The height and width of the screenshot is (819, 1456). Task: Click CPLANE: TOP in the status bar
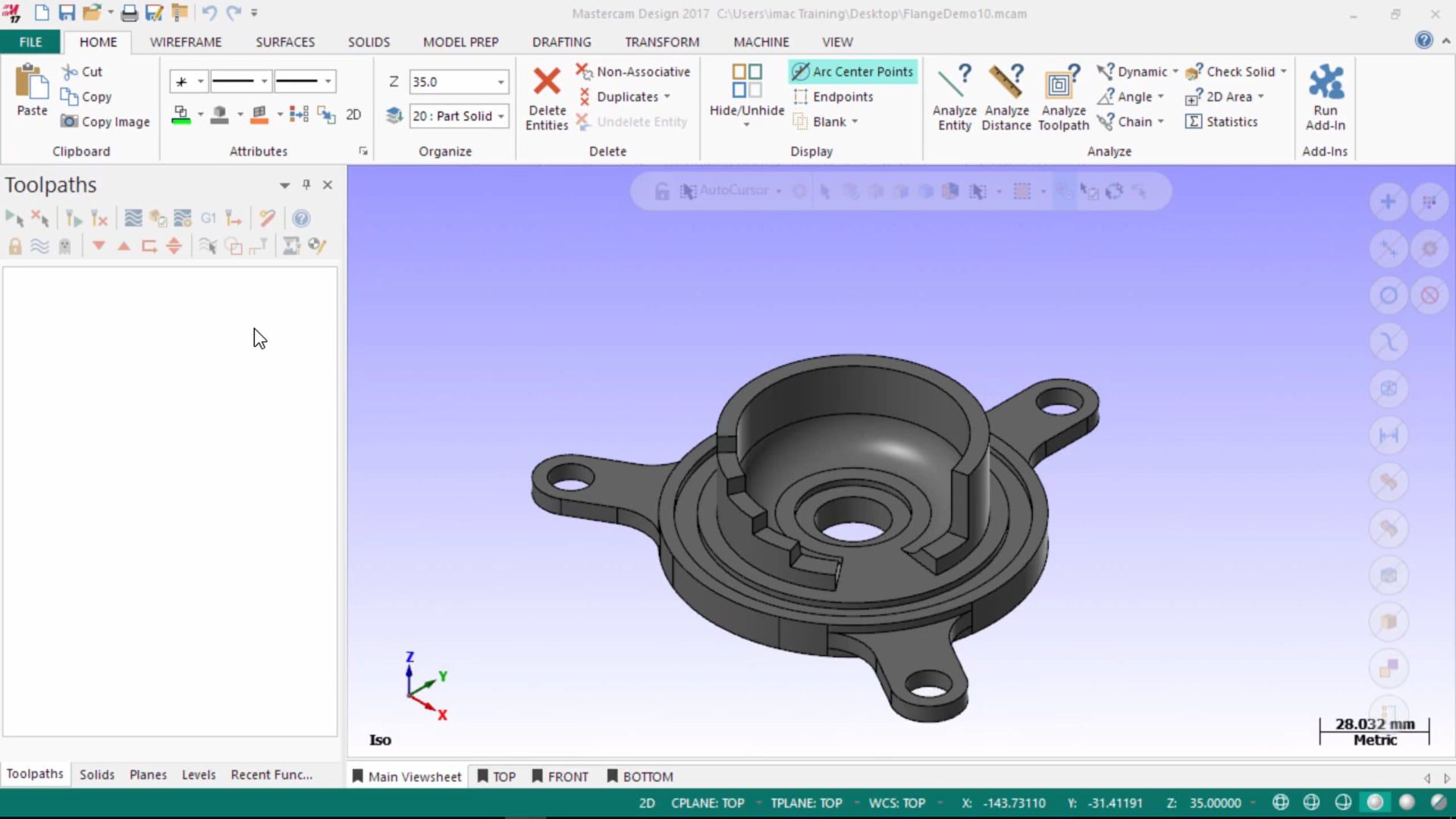coord(708,803)
